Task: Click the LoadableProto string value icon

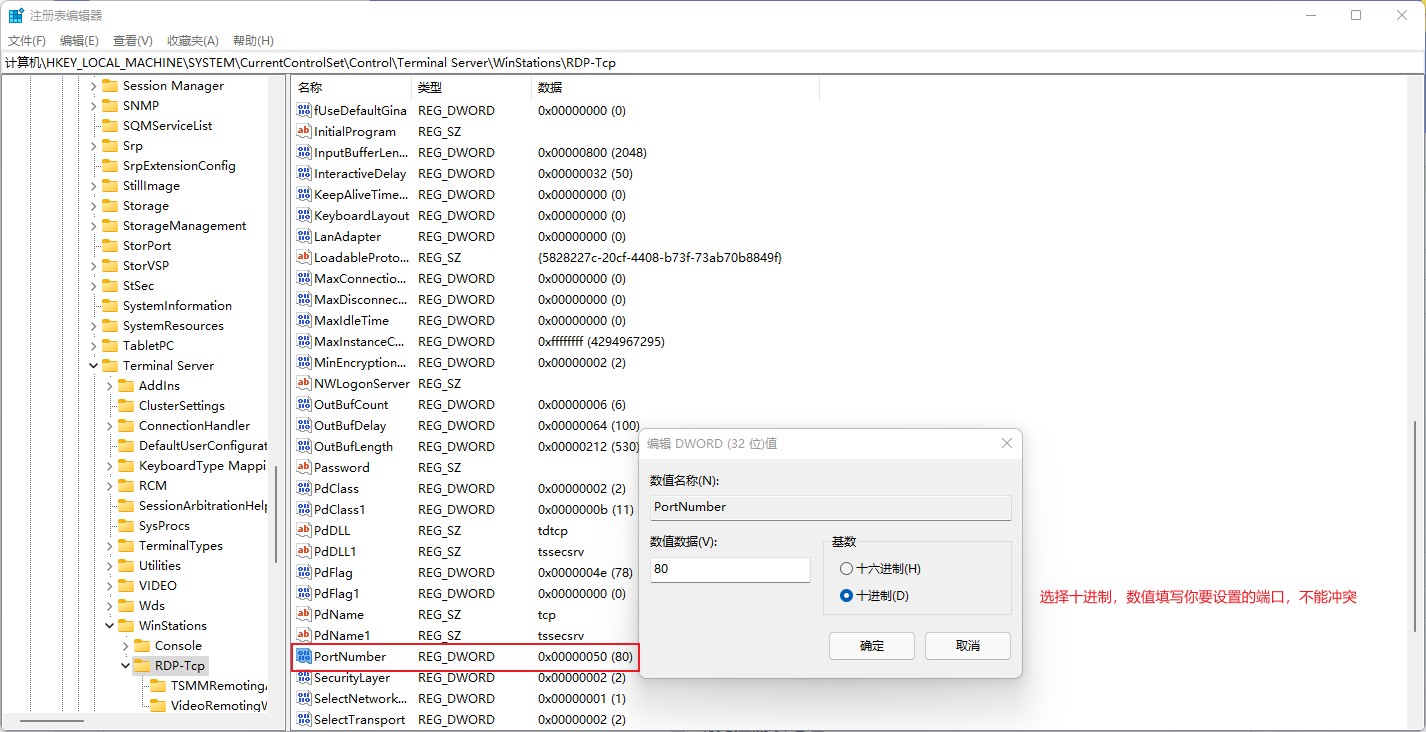Action: (x=304, y=258)
